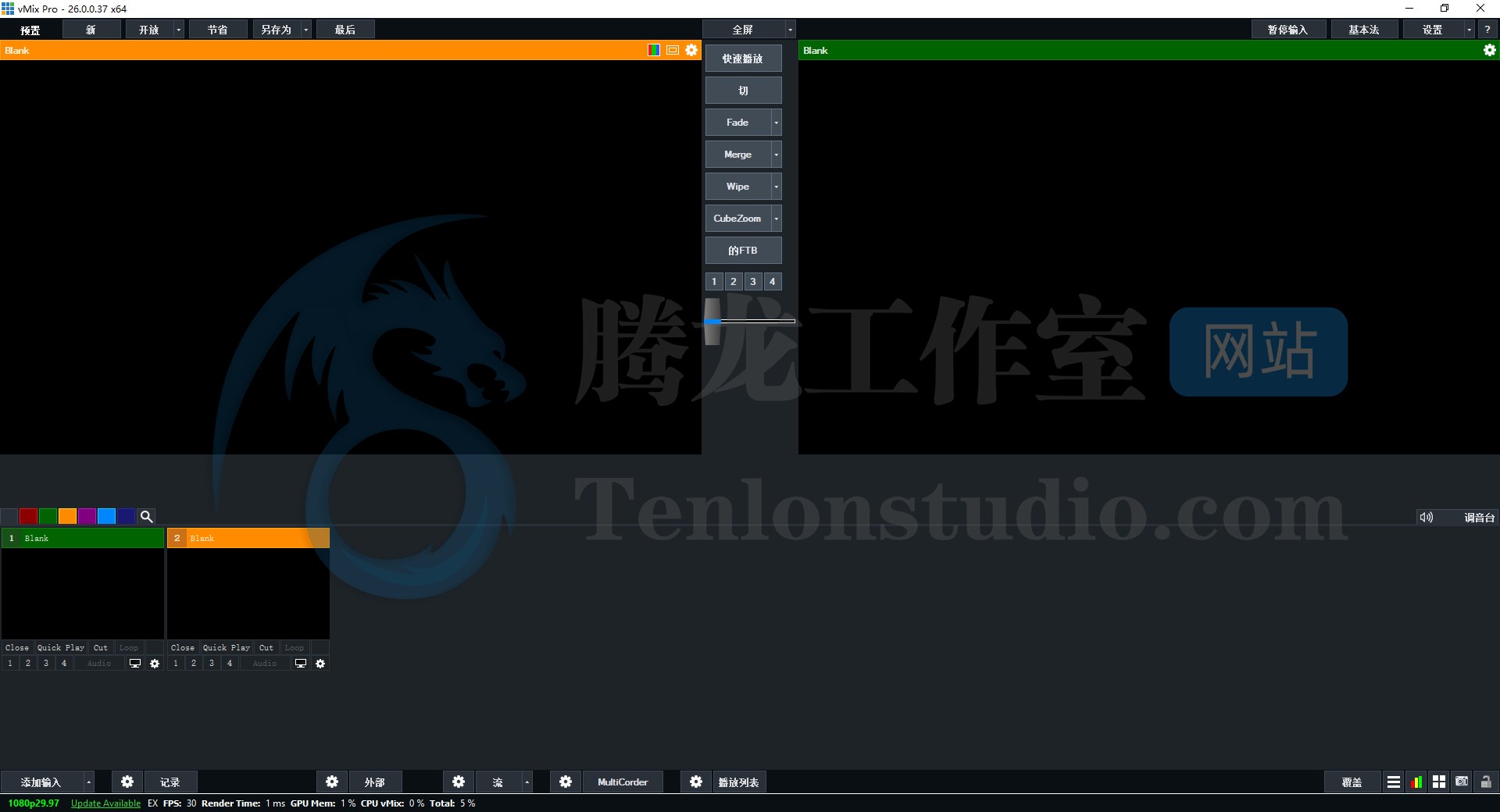This screenshot has height=812, width=1500.
Task: Expand the 开放 dropdown arrow
Action: (179, 30)
